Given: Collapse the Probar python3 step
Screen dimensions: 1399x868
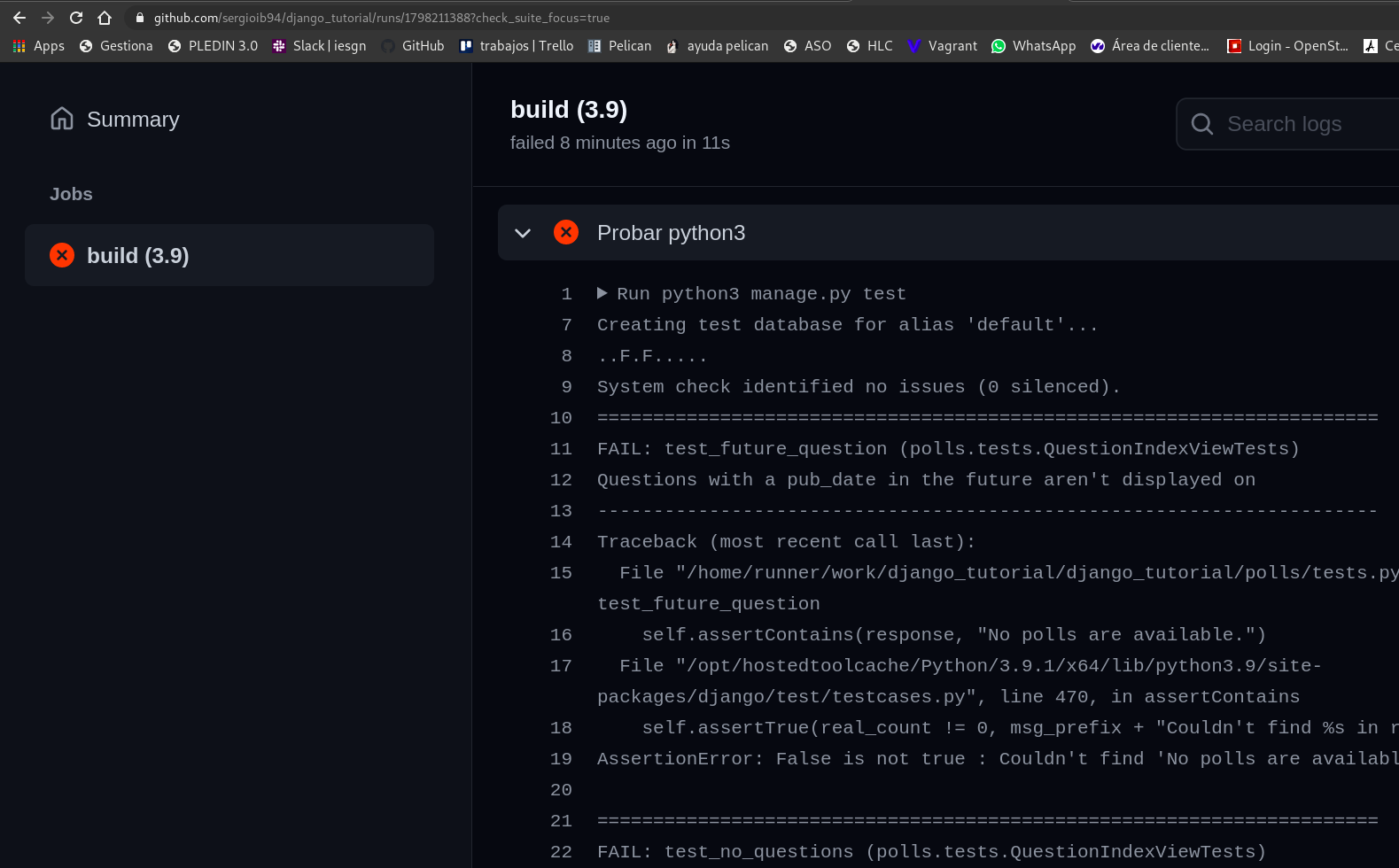Looking at the screenshot, I should (523, 233).
